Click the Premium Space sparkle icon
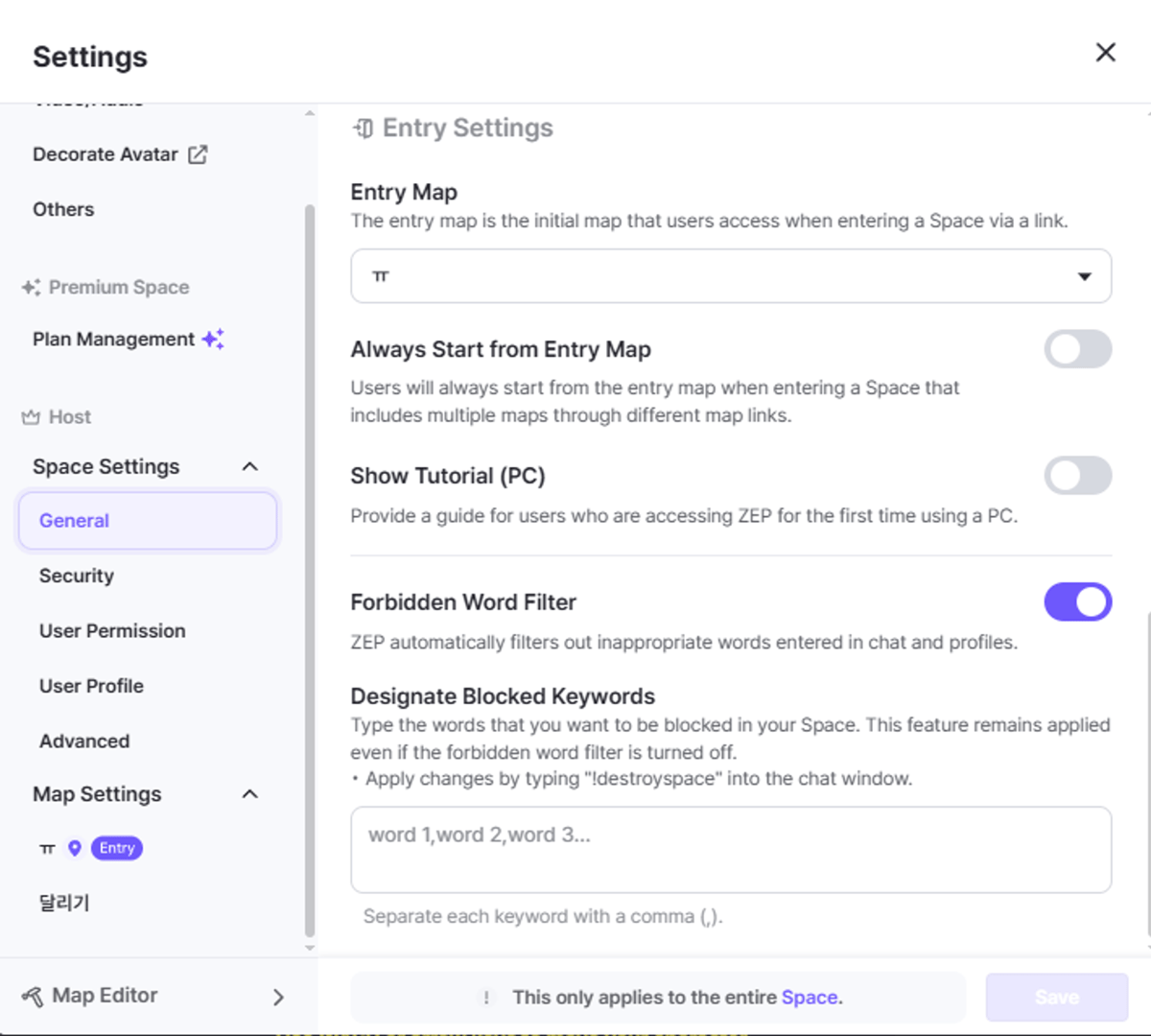This screenshot has height=1036, width=1151. (31, 287)
